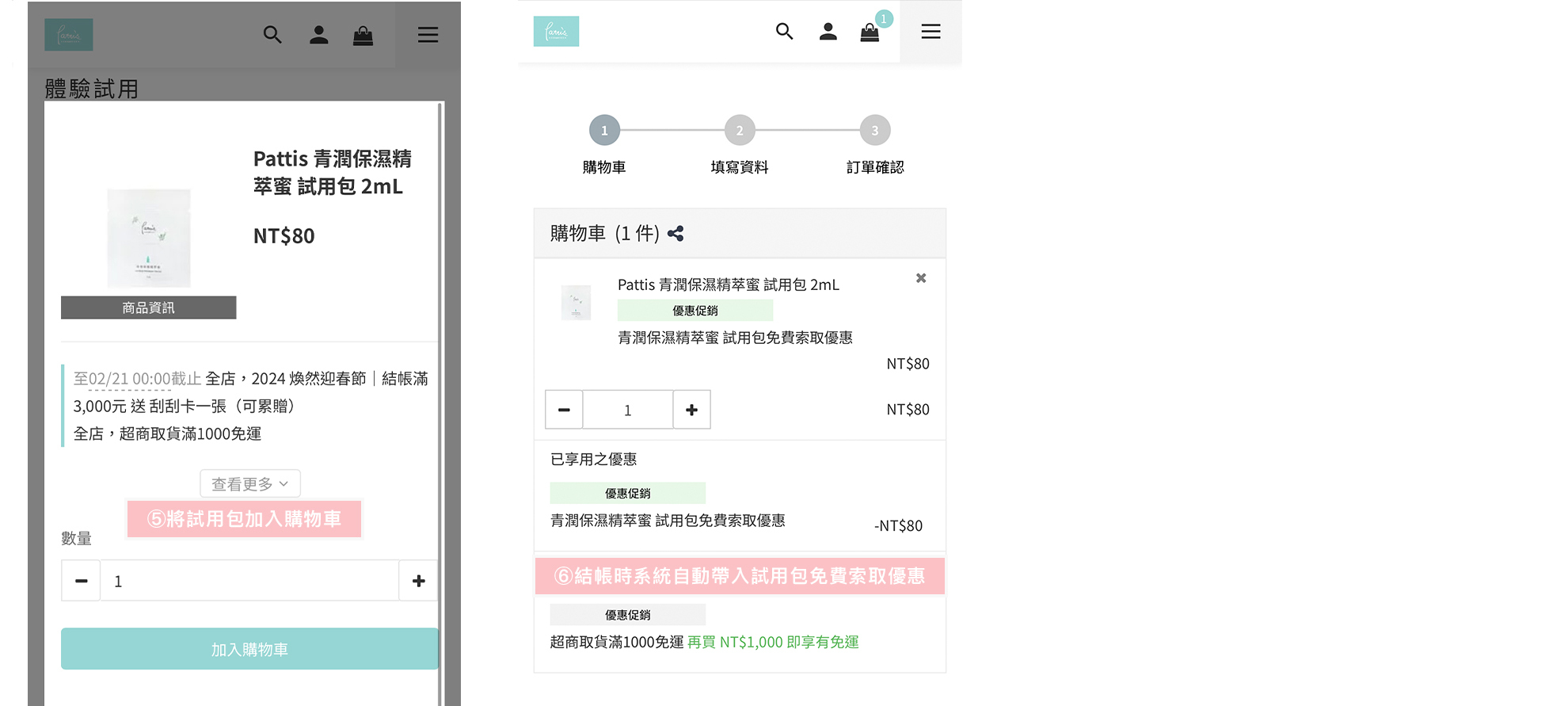This screenshot has width=1568, height=706.
Task: Increase quantity in the product popup
Action: (x=418, y=581)
